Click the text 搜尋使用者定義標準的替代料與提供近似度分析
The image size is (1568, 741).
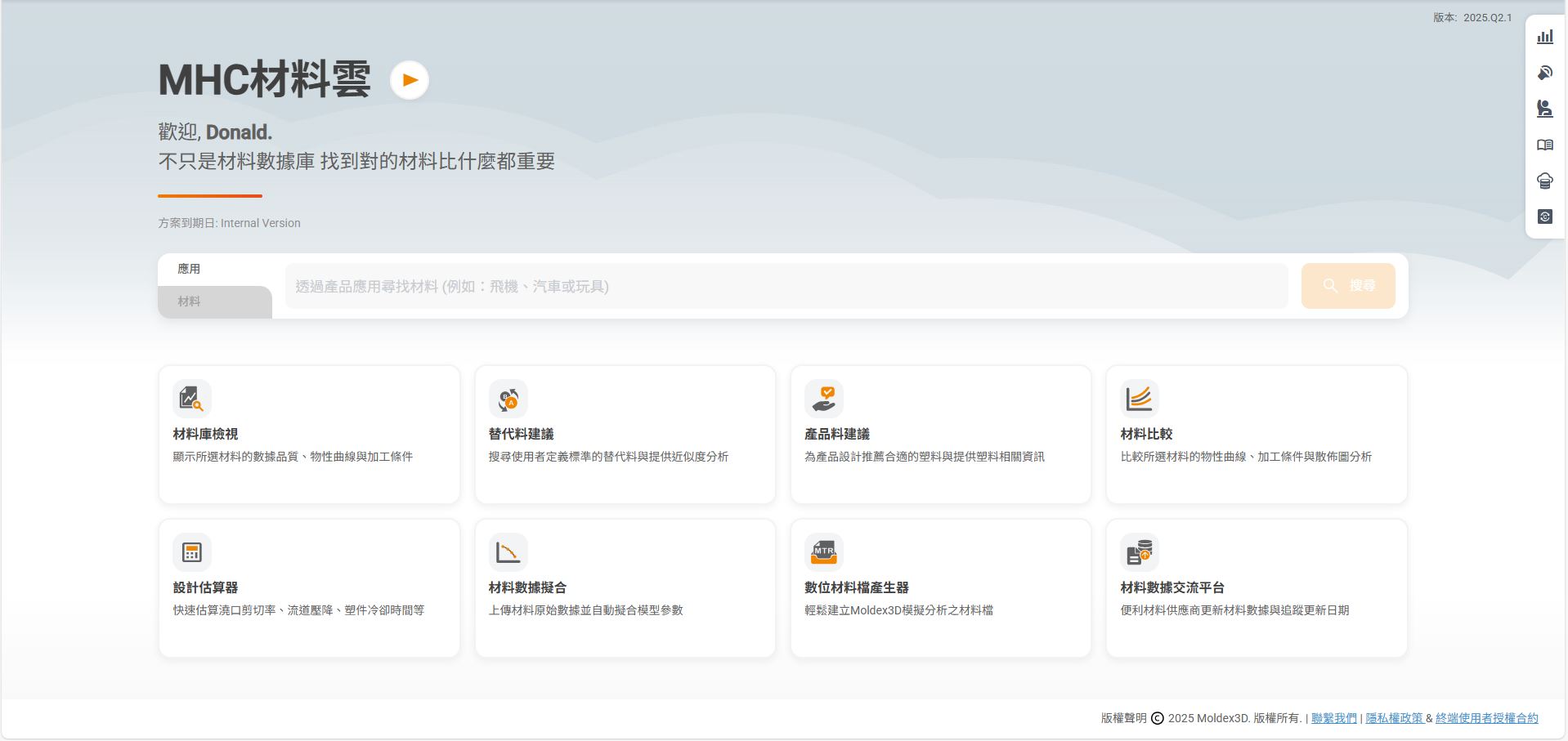tap(608, 457)
